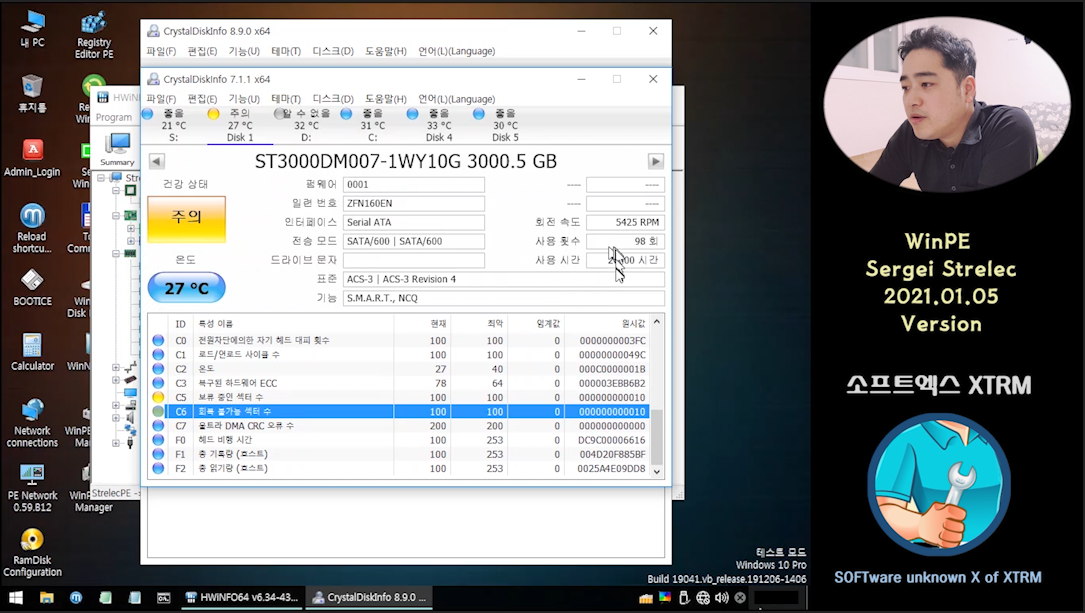
Task: Click the yellow 주의 health status button
Action: click(186, 219)
